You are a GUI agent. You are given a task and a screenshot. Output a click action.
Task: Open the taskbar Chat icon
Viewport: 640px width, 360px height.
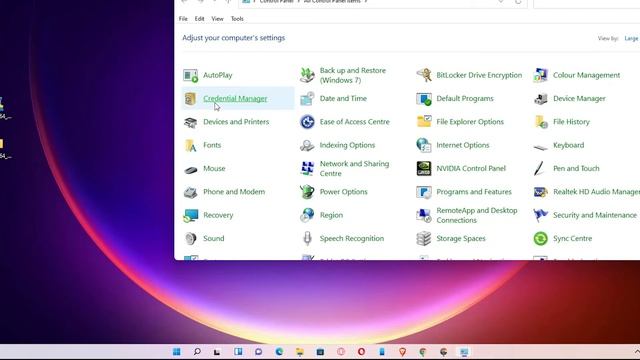tap(259, 352)
